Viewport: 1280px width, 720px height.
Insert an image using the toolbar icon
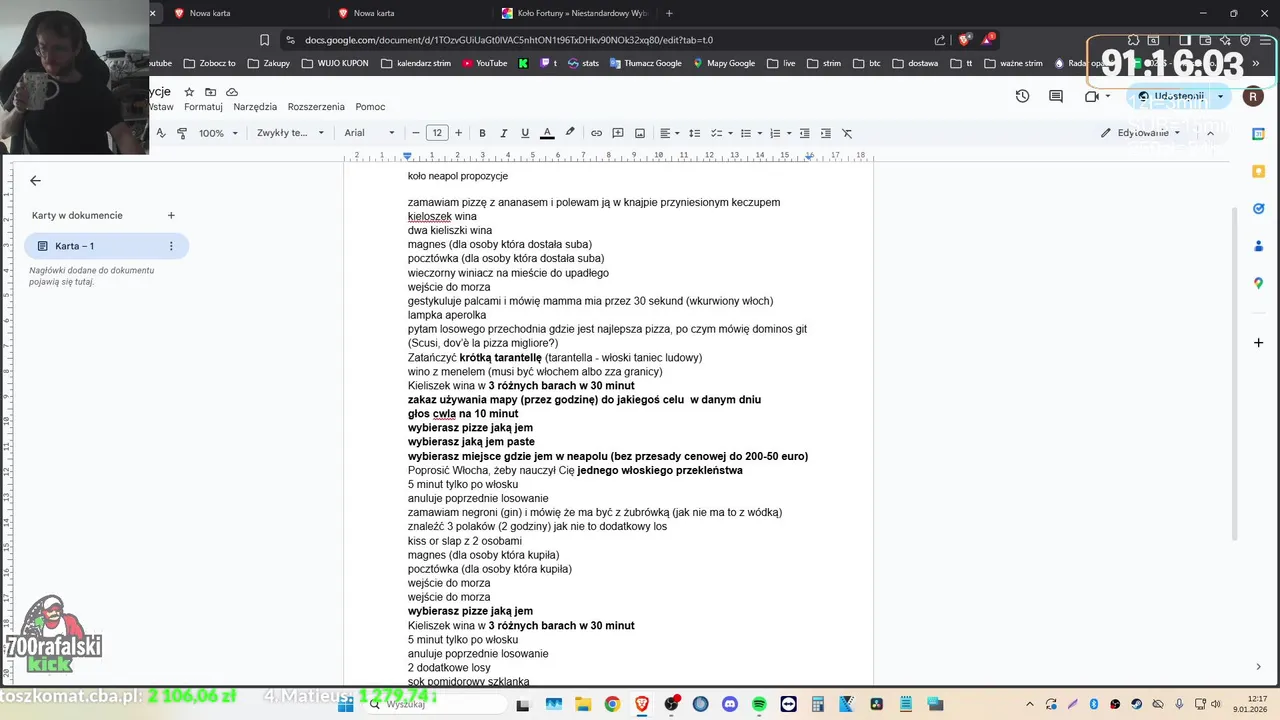(x=640, y=133)
